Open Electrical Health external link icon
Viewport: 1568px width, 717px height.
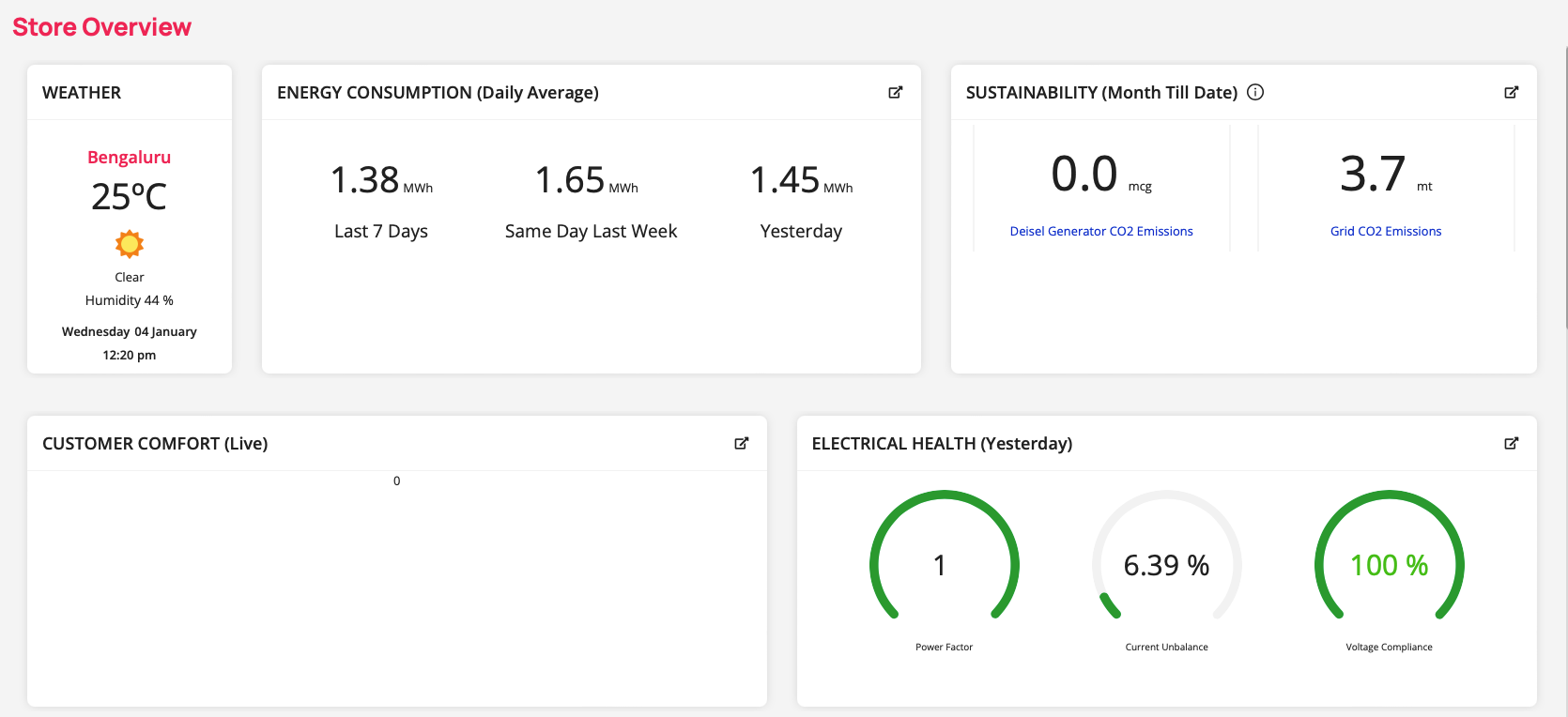(1512, 443)
